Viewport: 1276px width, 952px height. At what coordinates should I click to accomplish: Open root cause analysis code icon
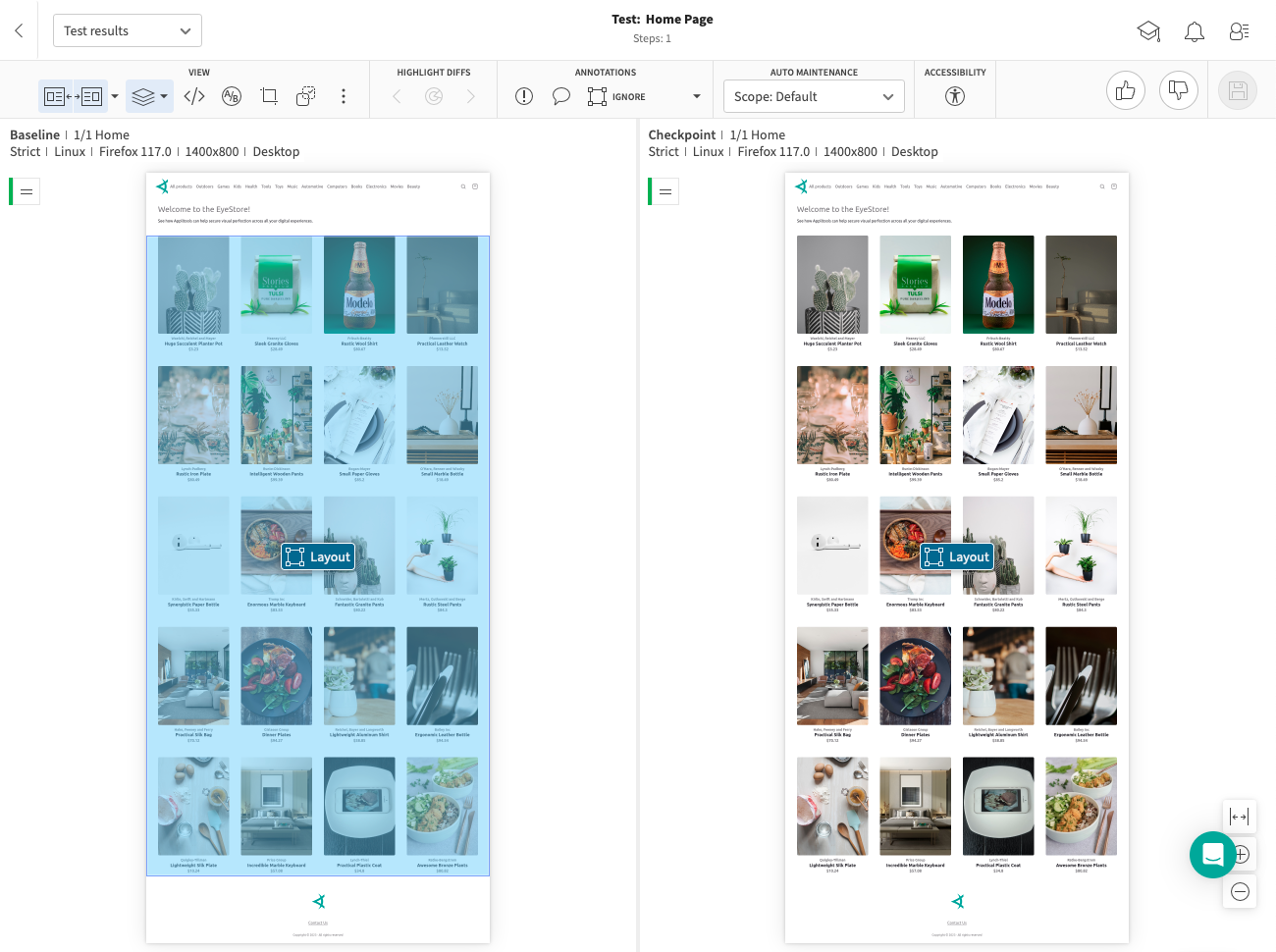pos(194,96)
